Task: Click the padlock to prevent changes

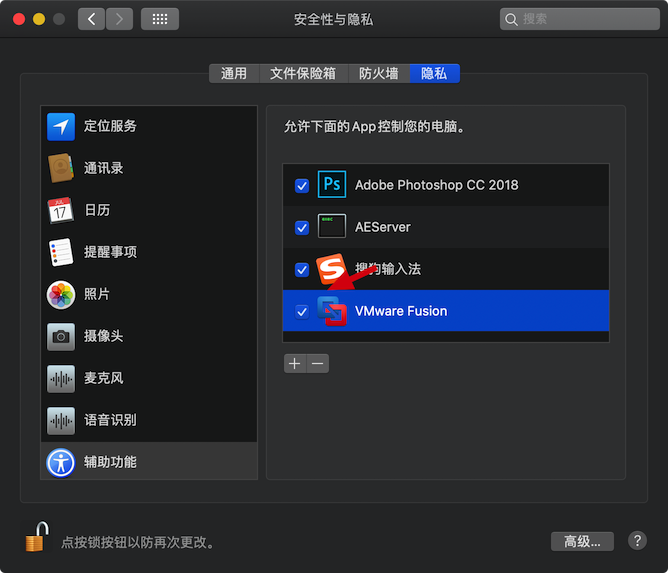Action: 37,537
